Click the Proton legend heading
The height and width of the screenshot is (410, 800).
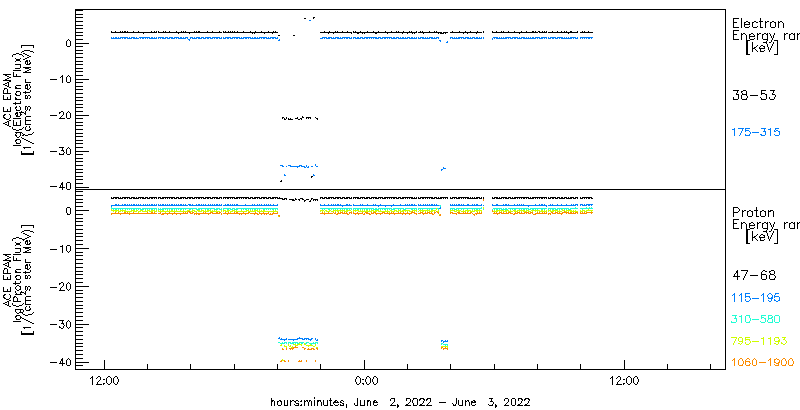[x=753, y=212]
